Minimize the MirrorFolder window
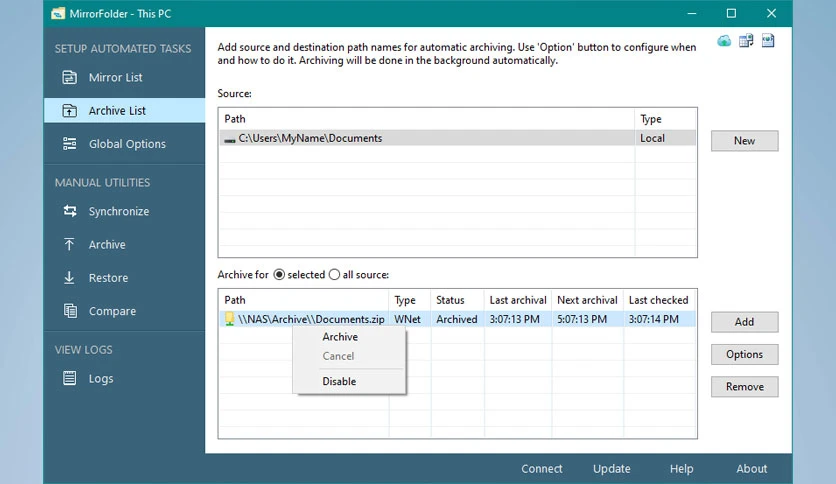Image resolution: width=836 pixels, height=484 pixels. pyautogui.click(x=692, y=13)
